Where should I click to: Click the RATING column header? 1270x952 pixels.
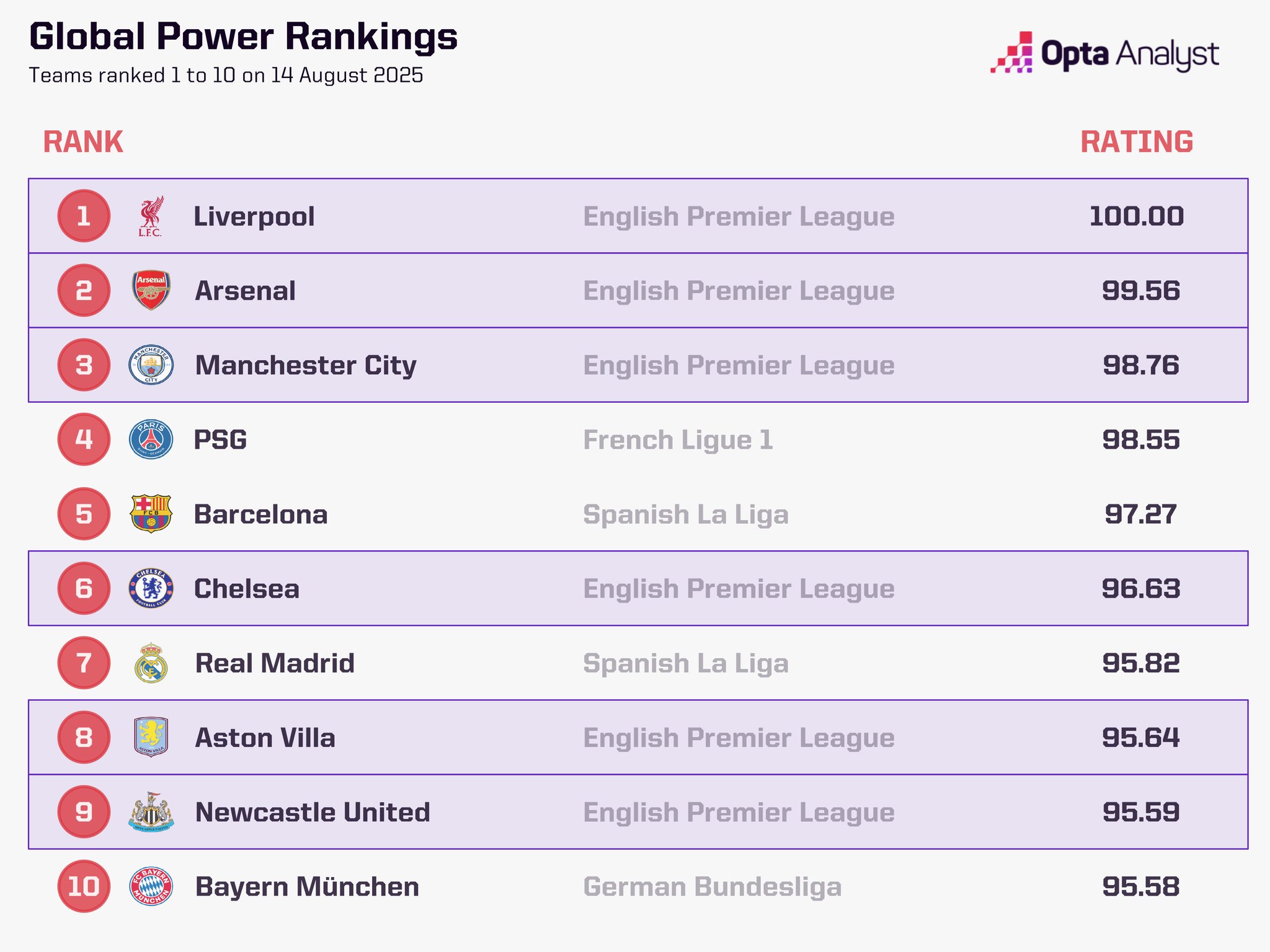tap(1136, 142)
